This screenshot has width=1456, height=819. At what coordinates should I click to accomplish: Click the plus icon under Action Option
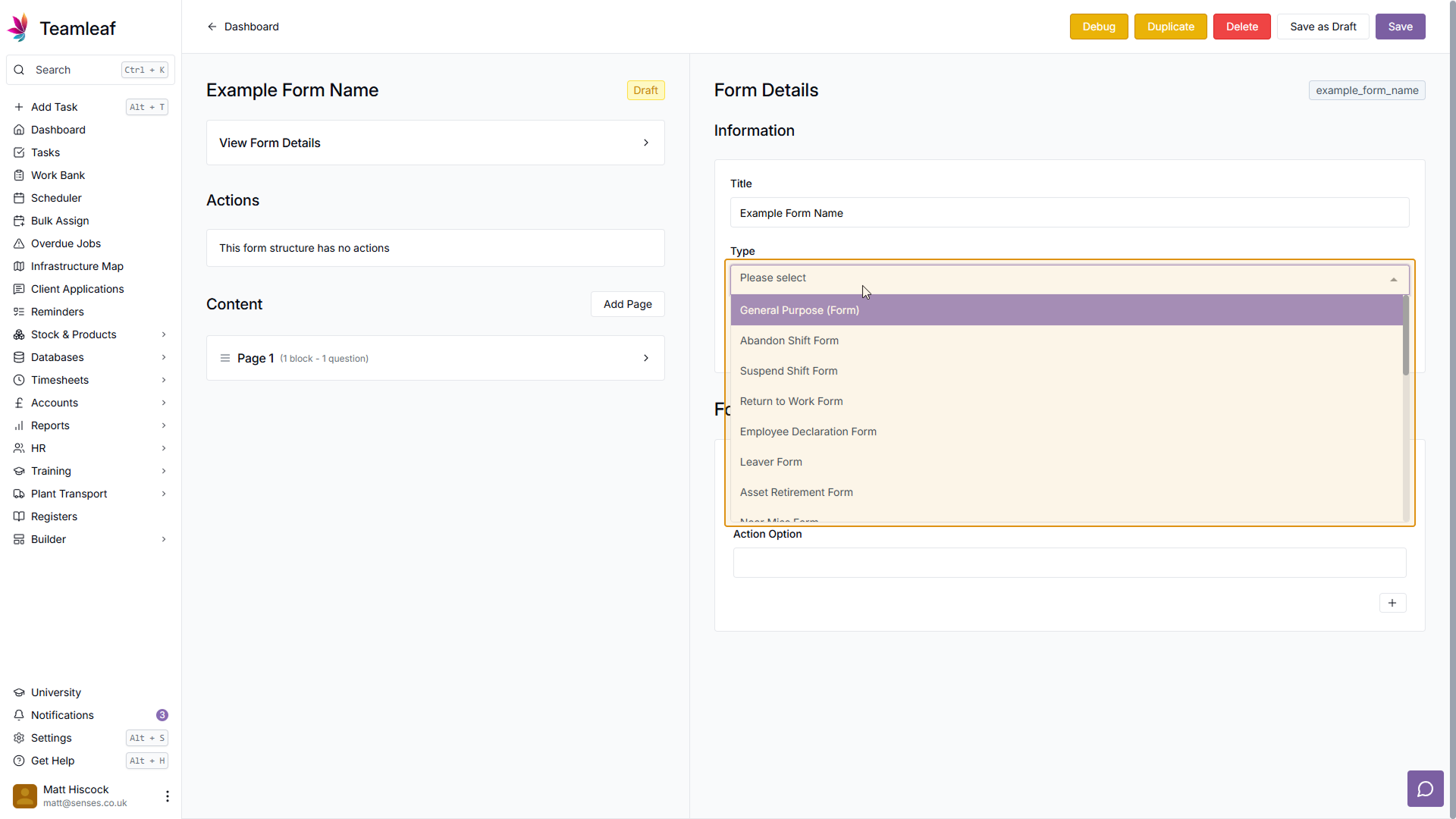pos(1392,603)
